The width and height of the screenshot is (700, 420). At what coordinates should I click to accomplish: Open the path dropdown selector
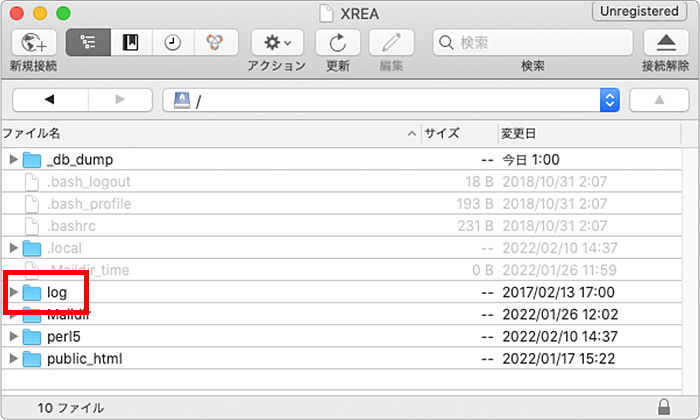609,99
